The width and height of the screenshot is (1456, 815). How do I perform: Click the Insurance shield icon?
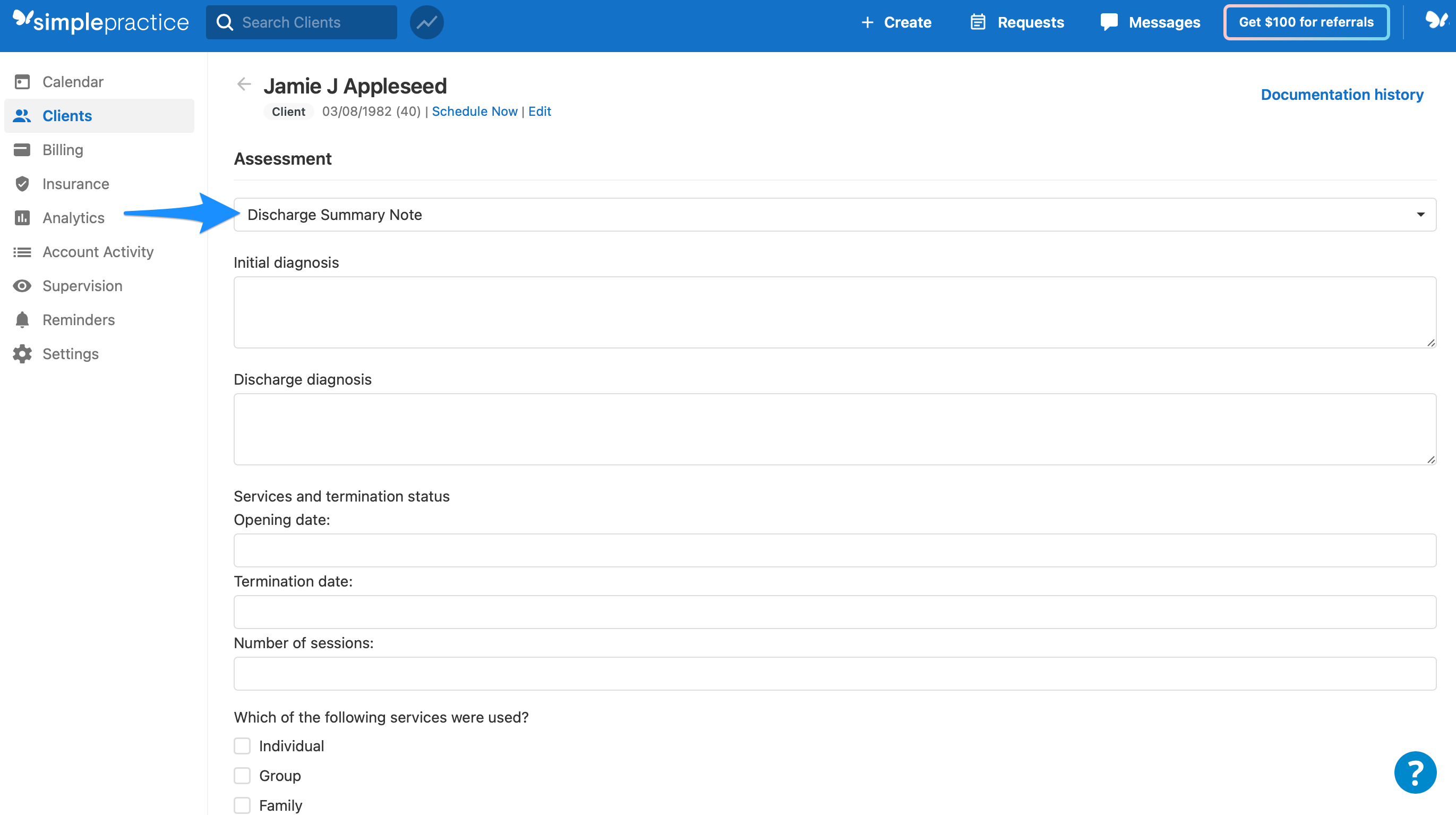pyautogui.click(x=22, y=183)
